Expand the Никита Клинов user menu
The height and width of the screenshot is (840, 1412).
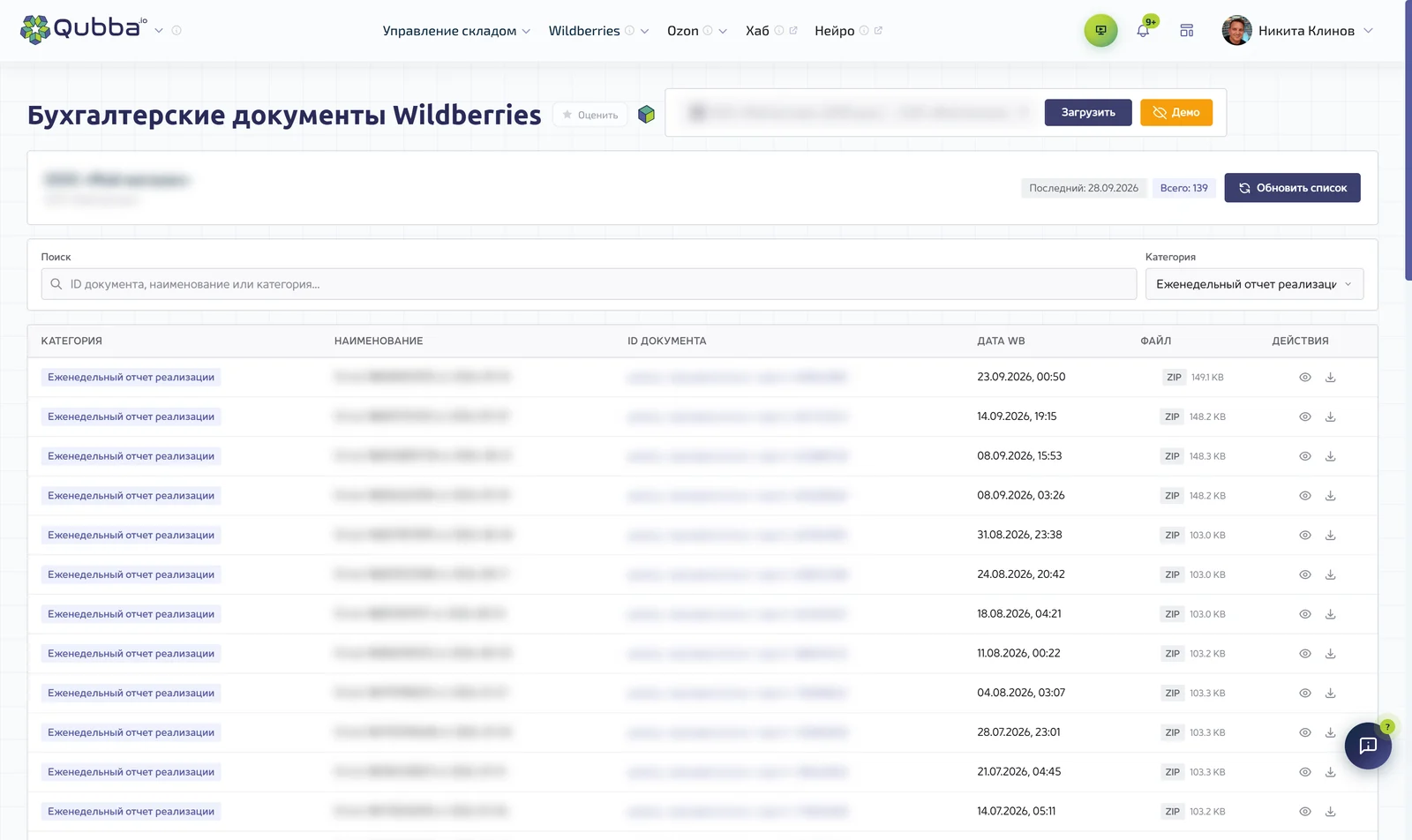(x=1297, y=31)
